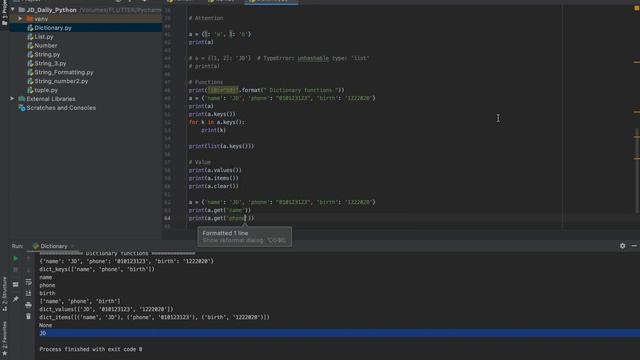Click the warning stripe marker near the top right
The width and height of the screenshot is (640, 360).
coord(636,8)
